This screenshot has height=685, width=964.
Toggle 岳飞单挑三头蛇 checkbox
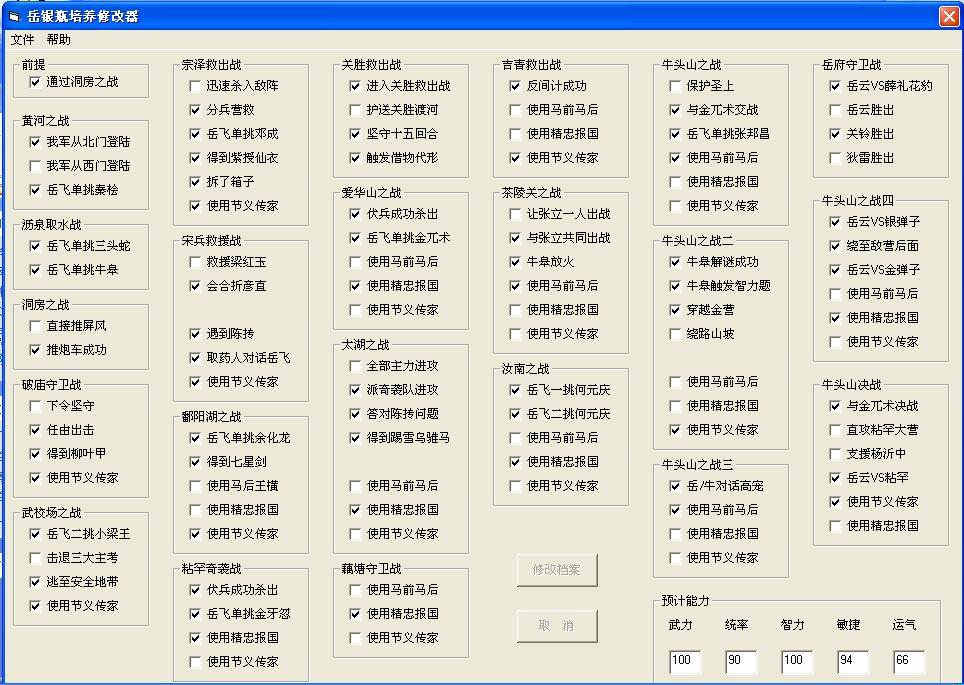(35, 246)
